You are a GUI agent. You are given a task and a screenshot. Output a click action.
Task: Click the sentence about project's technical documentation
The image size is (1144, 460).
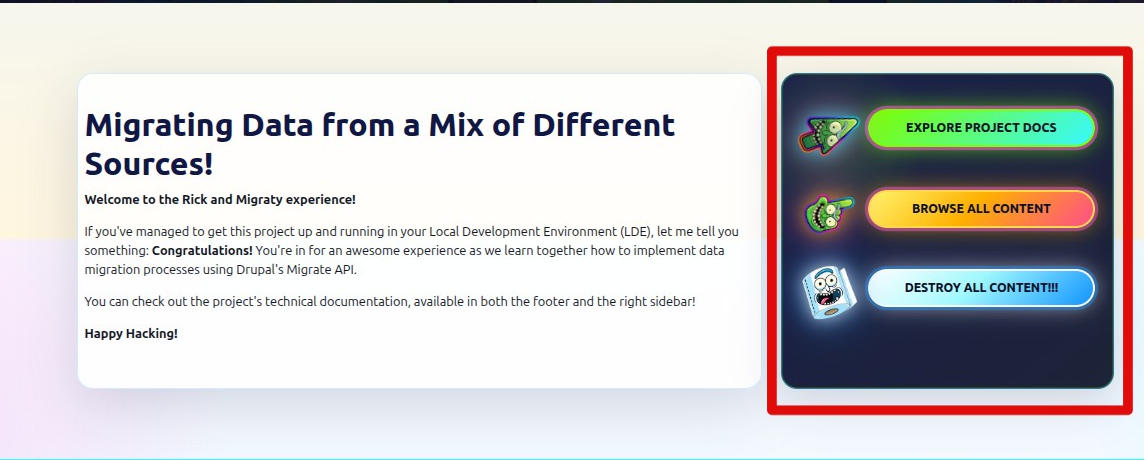pos(390,301)
